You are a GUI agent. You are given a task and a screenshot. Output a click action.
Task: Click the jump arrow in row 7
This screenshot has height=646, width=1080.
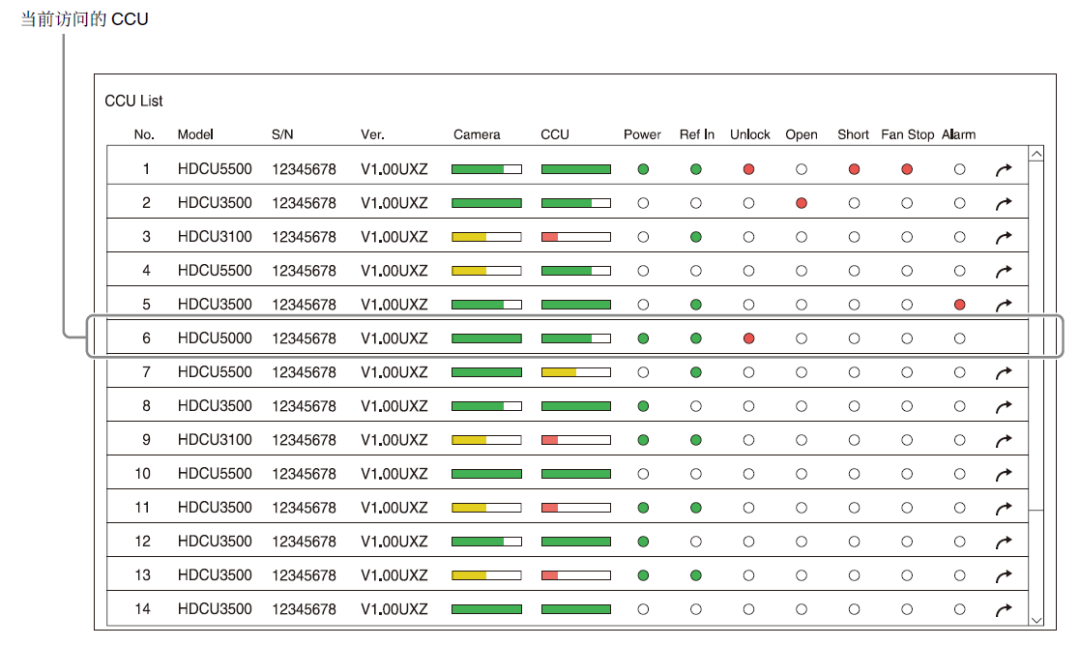click(1004, 373)
